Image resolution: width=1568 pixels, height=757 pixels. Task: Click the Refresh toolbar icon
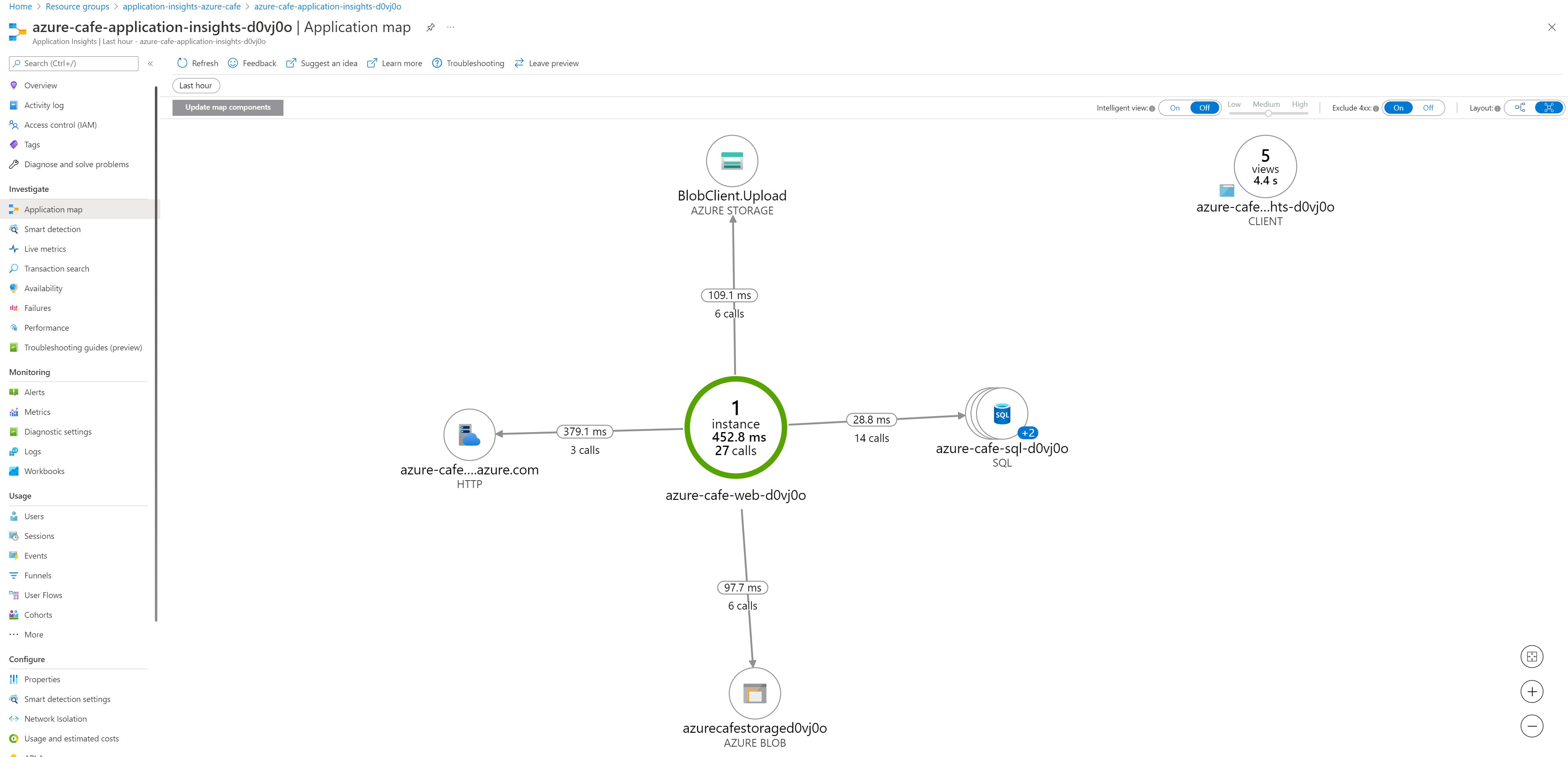point(182,63)
